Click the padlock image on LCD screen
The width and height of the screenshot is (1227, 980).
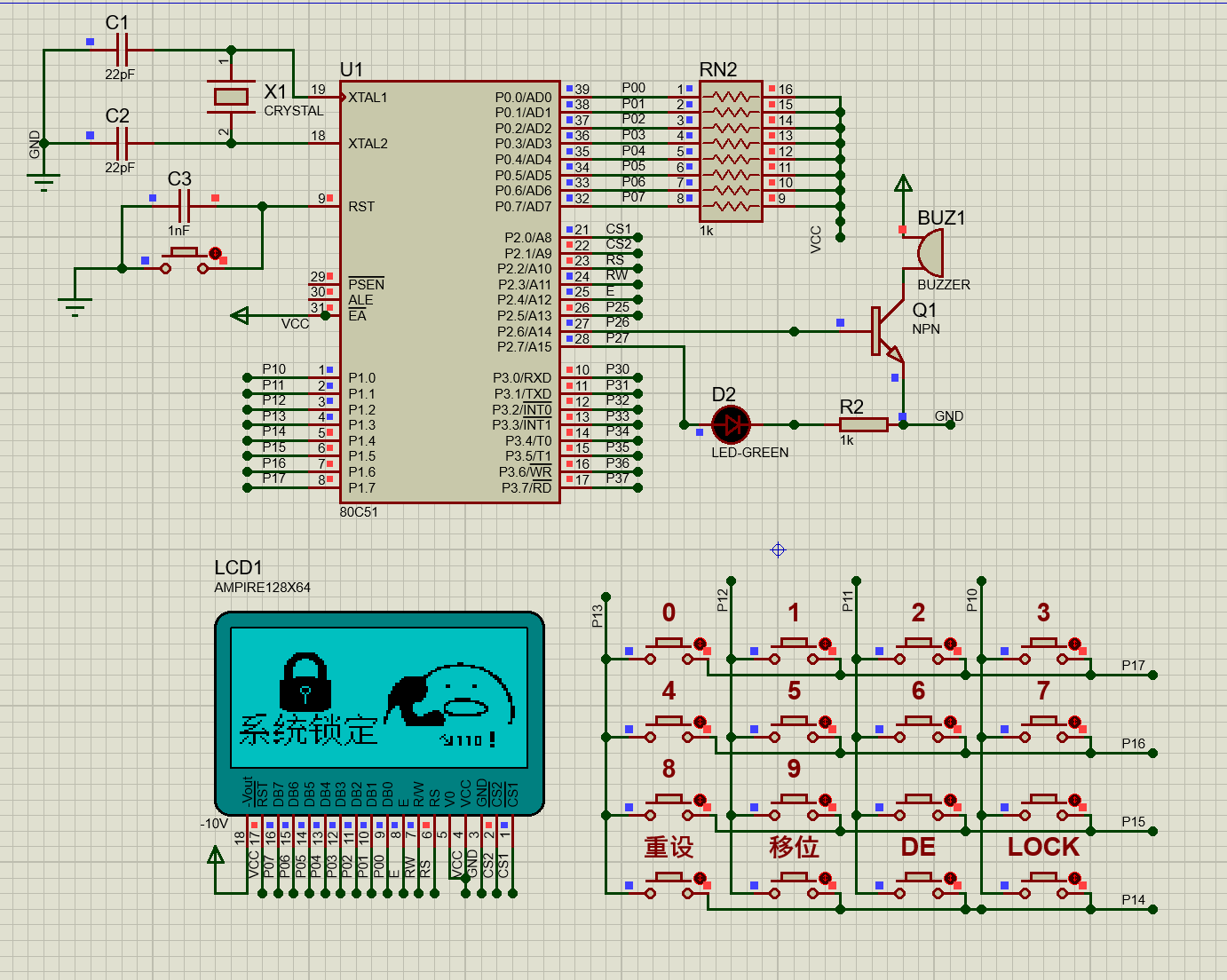click(x=305, y=682)
